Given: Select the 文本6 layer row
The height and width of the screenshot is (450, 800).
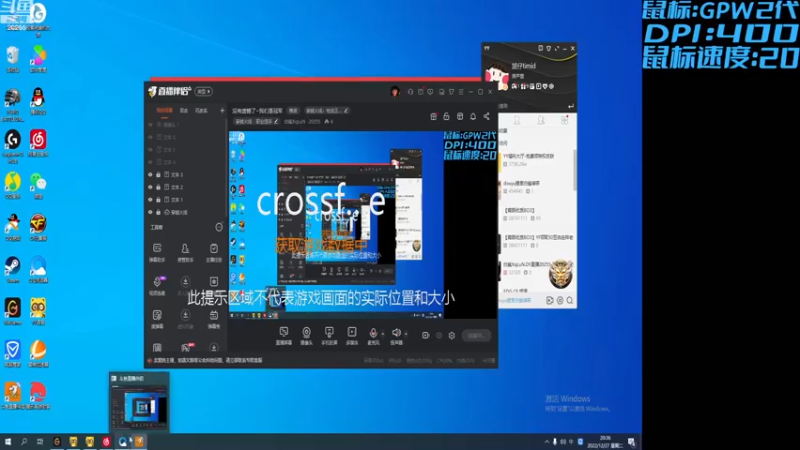Looking at the screenshot, I should click(186, 137).
